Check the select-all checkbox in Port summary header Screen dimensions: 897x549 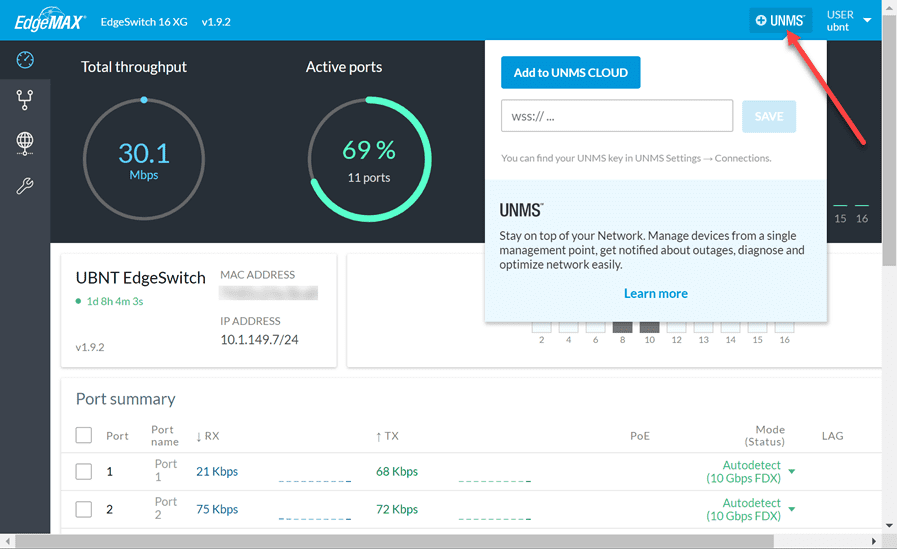pos(84,435)
